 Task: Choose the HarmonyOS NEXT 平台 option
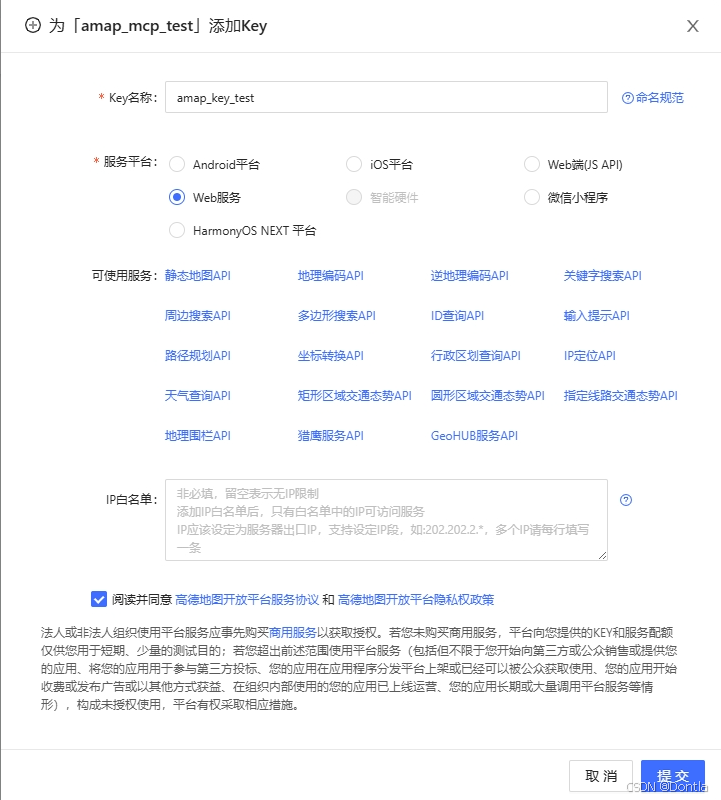click(x=177, y=230)
